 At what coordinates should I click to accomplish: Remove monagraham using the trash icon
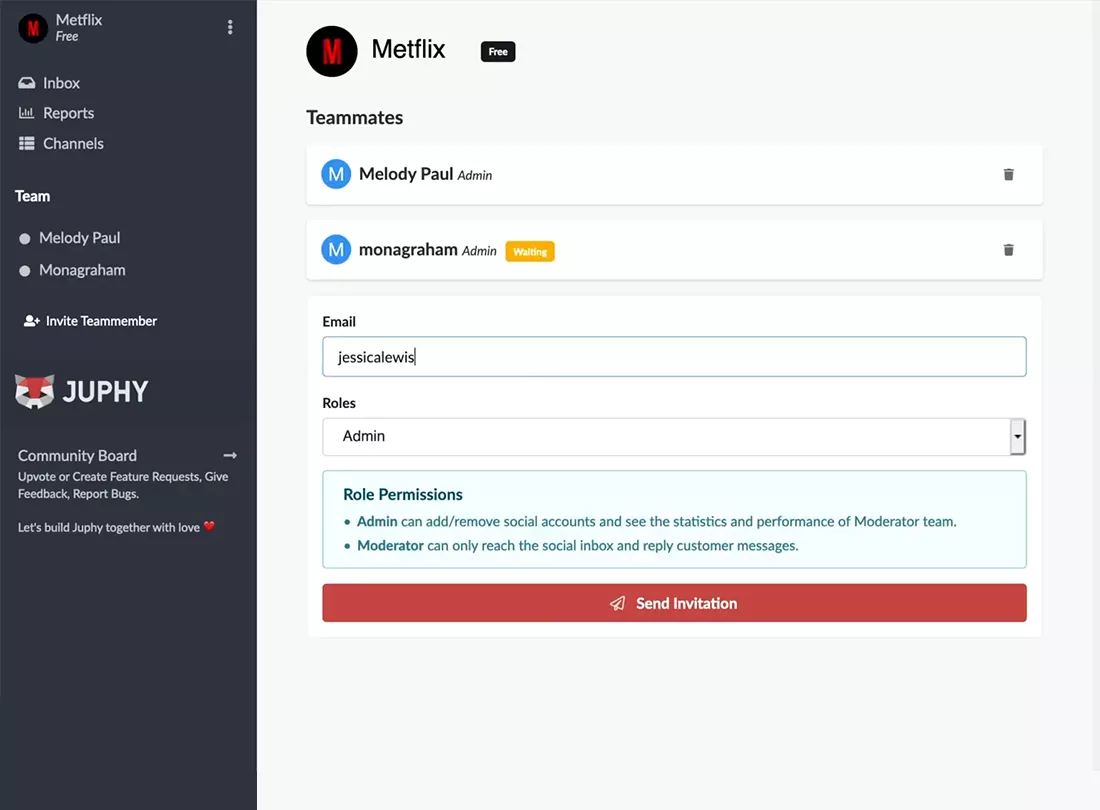click(x=1008, y=250)
